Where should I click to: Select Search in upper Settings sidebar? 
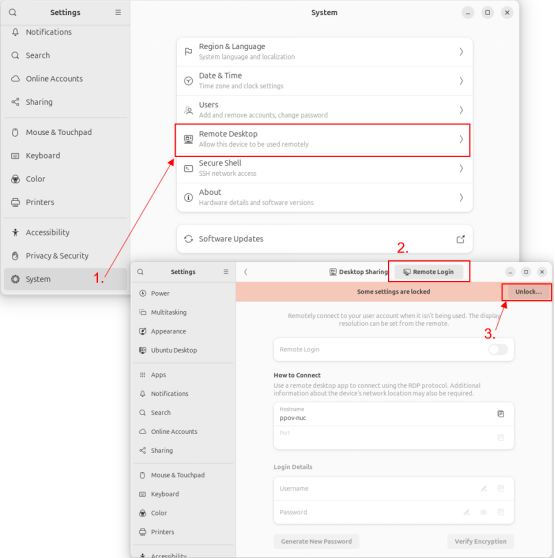[x=65, y=56]
